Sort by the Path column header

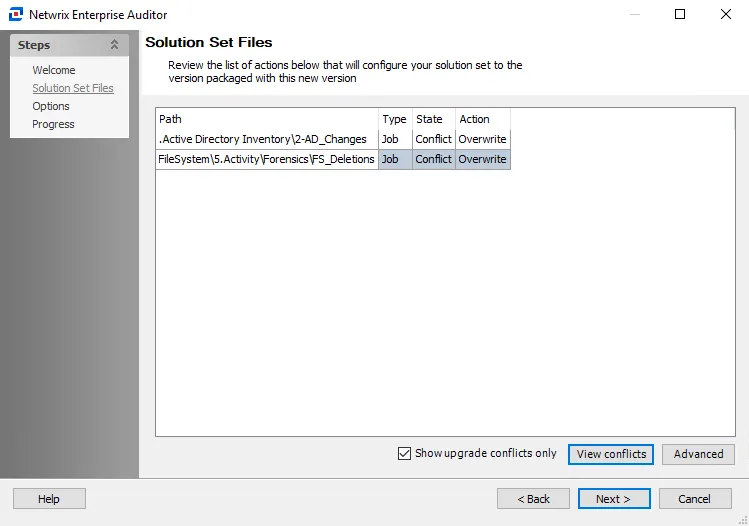[x=267, y=119]
